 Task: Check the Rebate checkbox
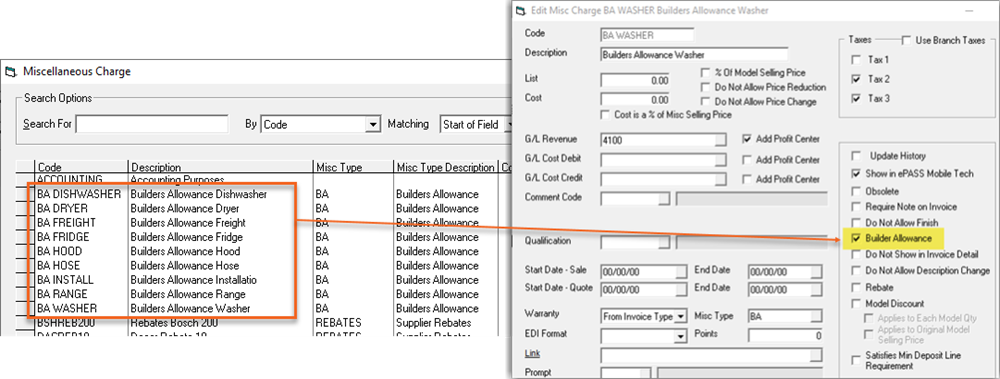coord(856,288)
